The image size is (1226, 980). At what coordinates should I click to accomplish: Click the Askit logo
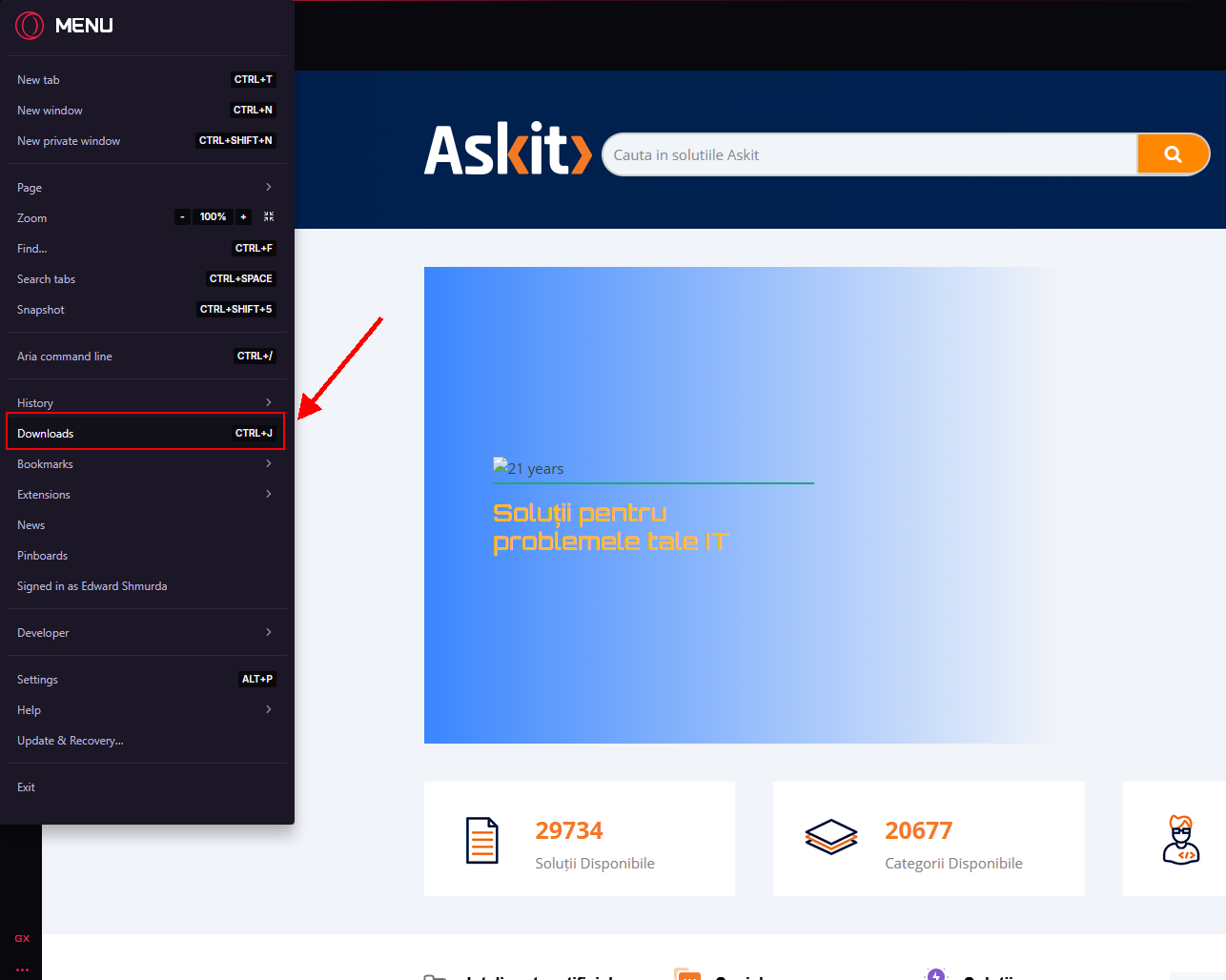pyautogui.click(x=507, y=151)
